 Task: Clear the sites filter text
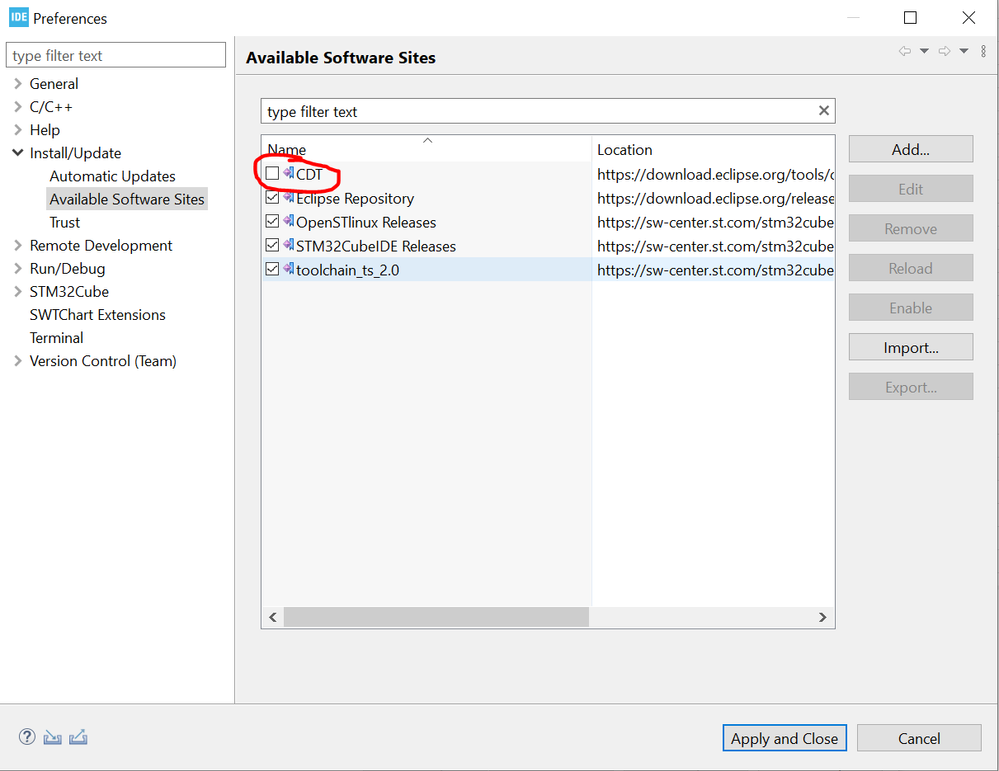tap(824, 111)
